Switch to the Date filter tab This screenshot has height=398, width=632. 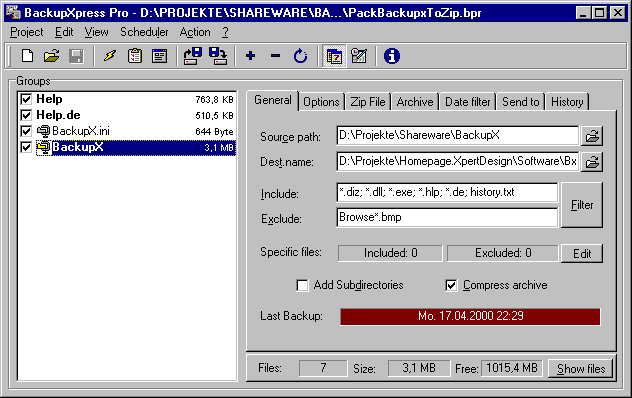point(468,102)
